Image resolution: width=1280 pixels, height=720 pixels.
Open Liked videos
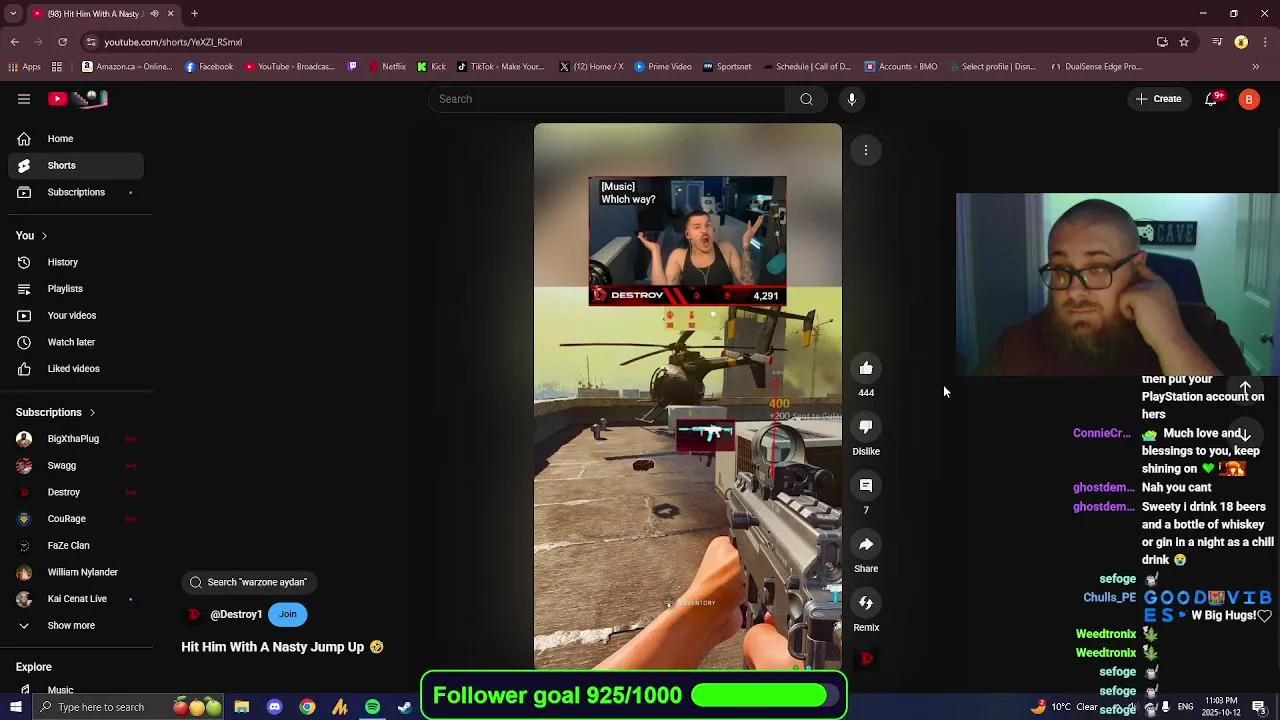coord(76,369)
